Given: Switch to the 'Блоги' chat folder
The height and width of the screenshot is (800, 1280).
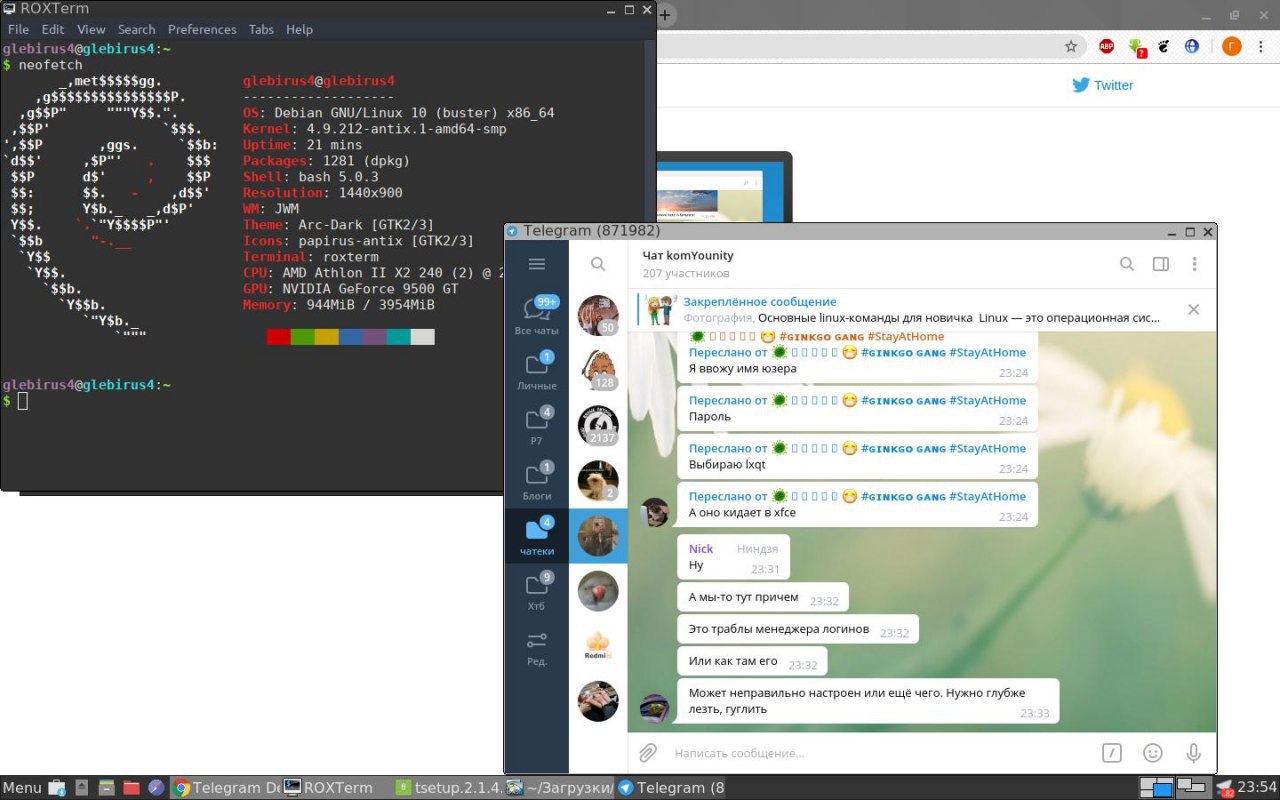Looking at the screenshot, I should [537, 480].
